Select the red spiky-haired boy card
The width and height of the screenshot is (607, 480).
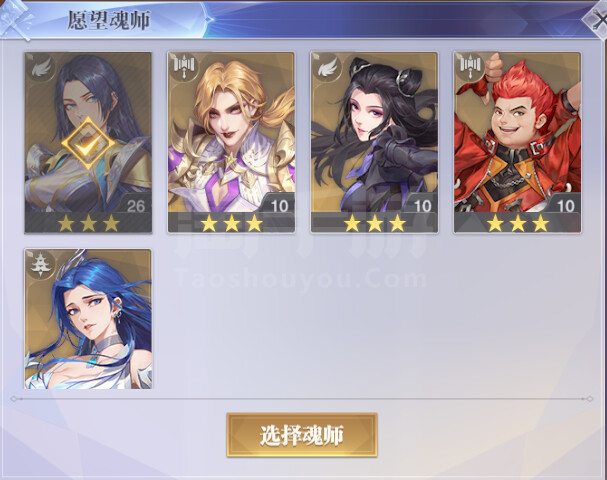pyautogui.click(x=518, y=142)
